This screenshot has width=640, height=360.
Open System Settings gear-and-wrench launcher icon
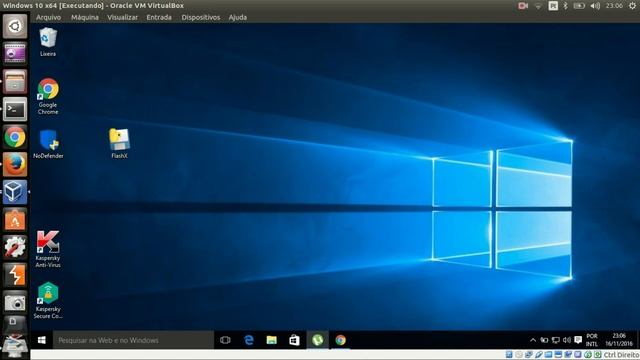15,247
